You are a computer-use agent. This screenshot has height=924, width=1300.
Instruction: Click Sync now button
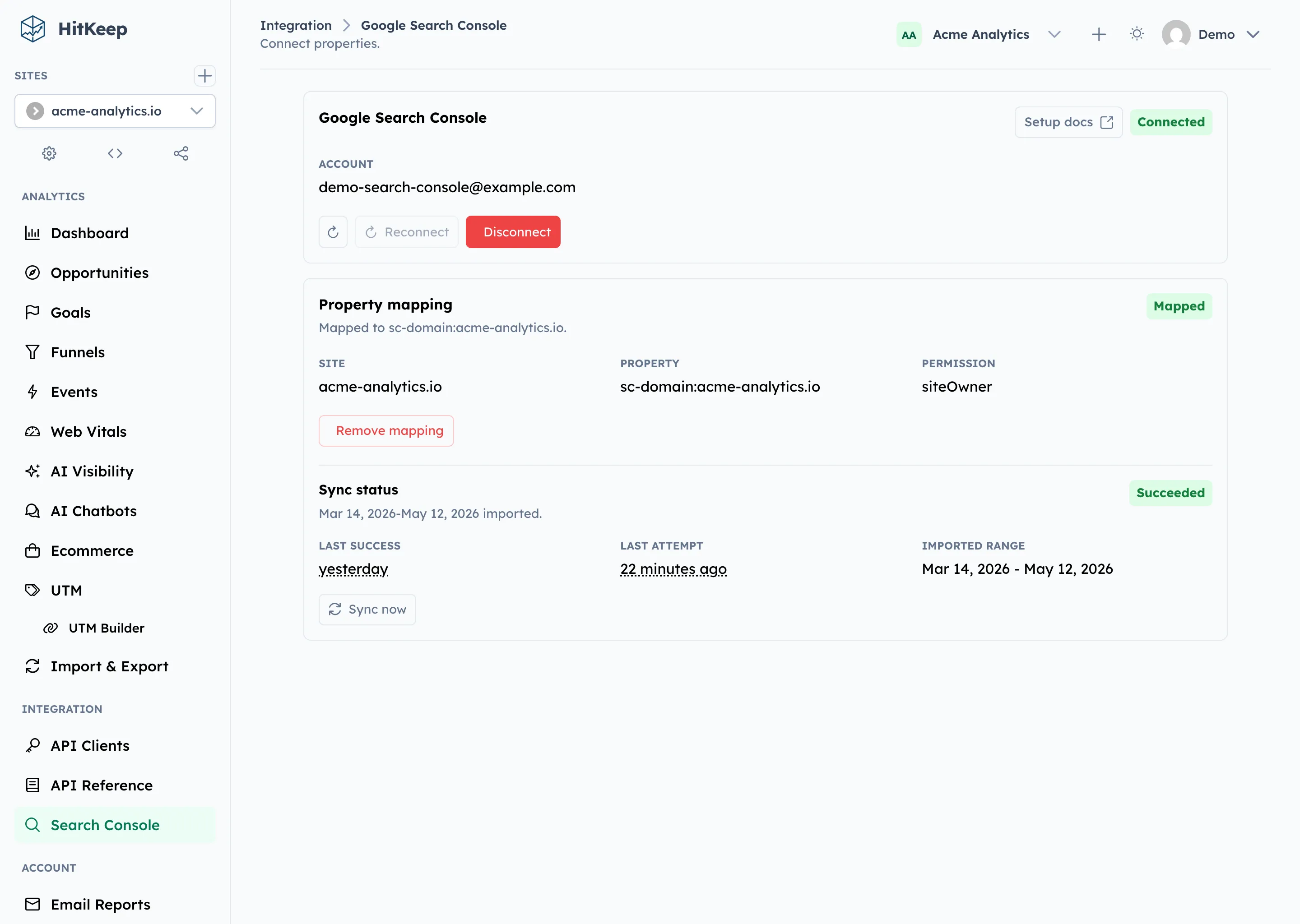[367, 610]
